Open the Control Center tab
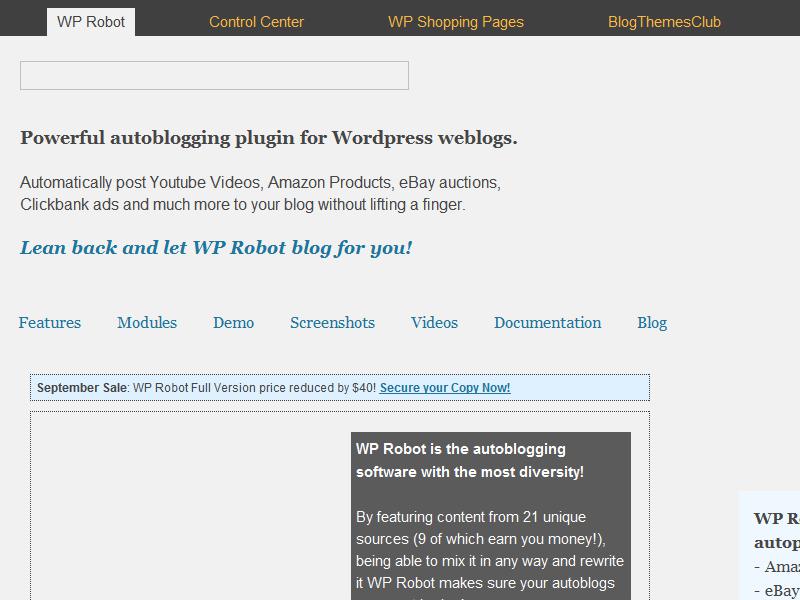The width and height of the screenshot is (800, 600). coord(256,22)
